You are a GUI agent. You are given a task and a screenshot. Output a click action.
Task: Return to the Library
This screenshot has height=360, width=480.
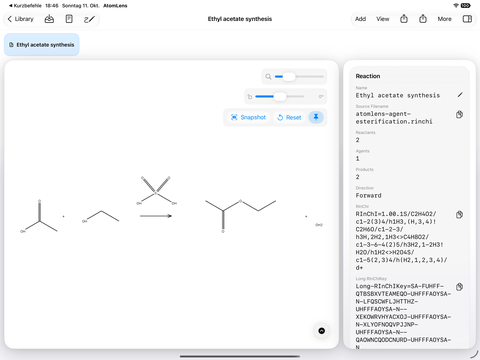pos(21,19)
